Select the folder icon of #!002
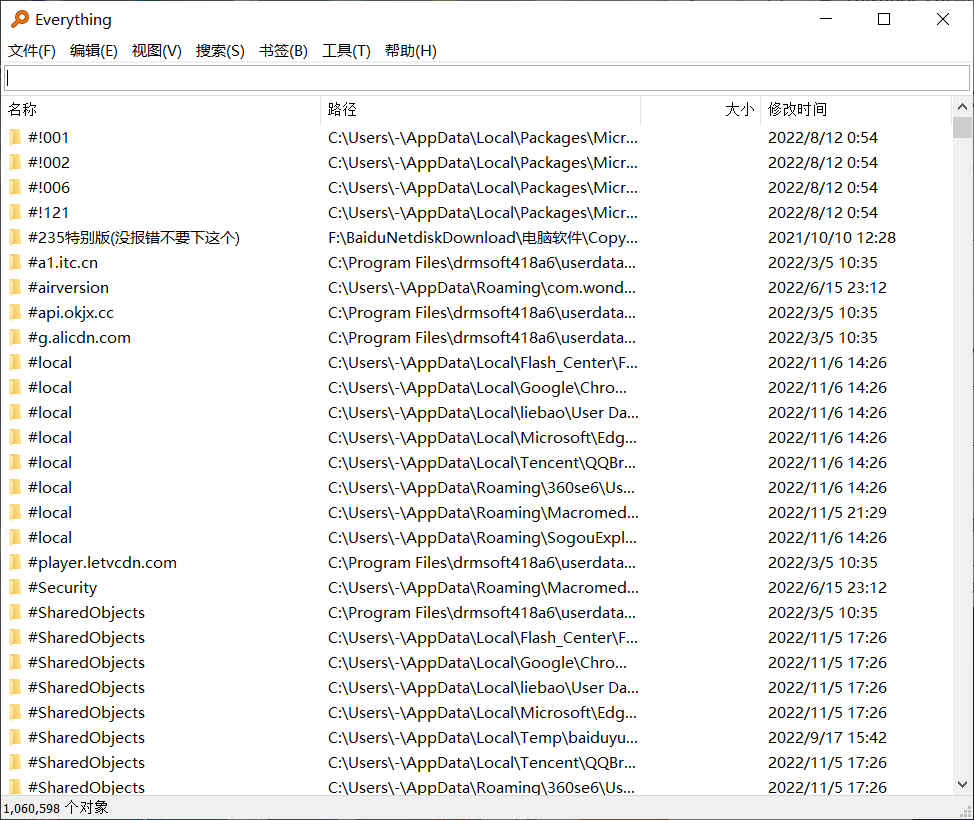Viewport: 974px width, 820px height. coord(15,162)
